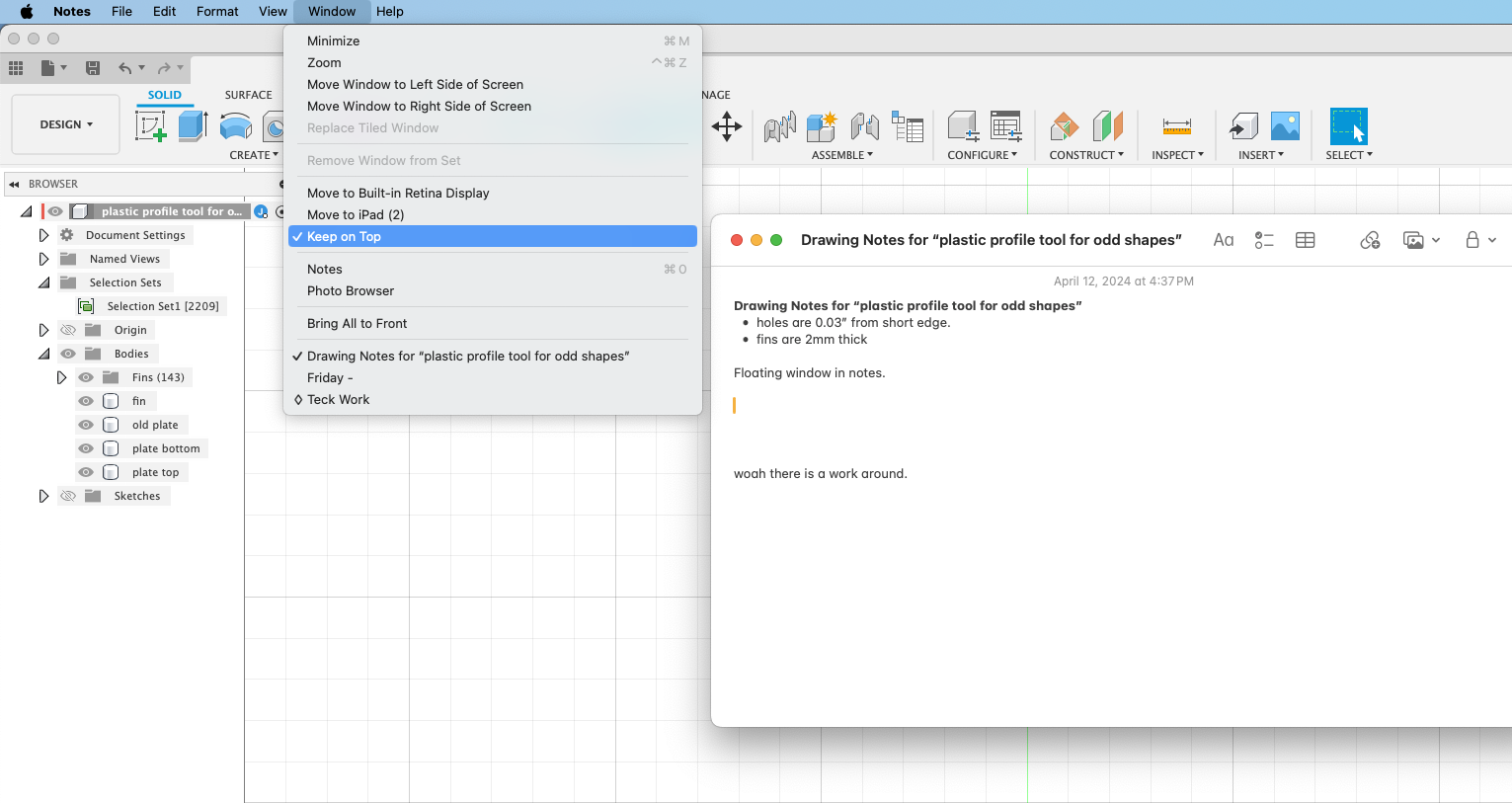This screenshot has height=803, width=1512.
Task: Select 'Bring All to Front' menu item
Action: (493, 323)
